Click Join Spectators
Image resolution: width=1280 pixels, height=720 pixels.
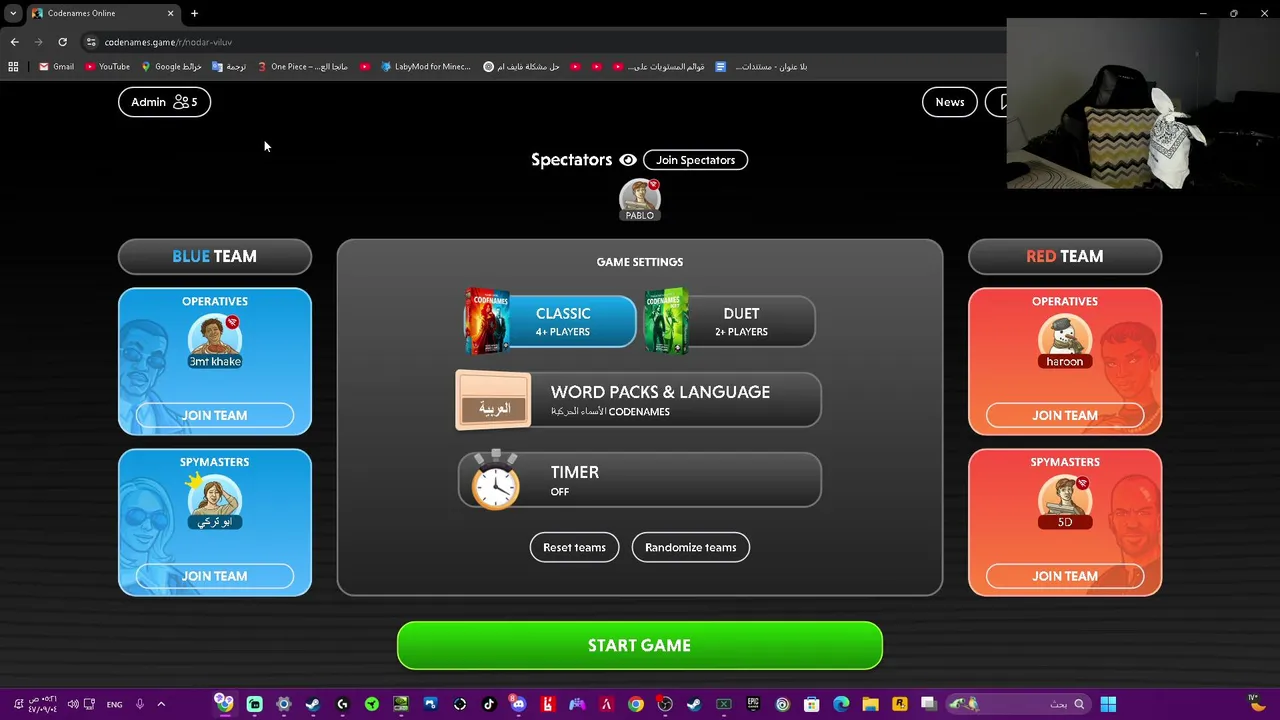coord(695,160)
